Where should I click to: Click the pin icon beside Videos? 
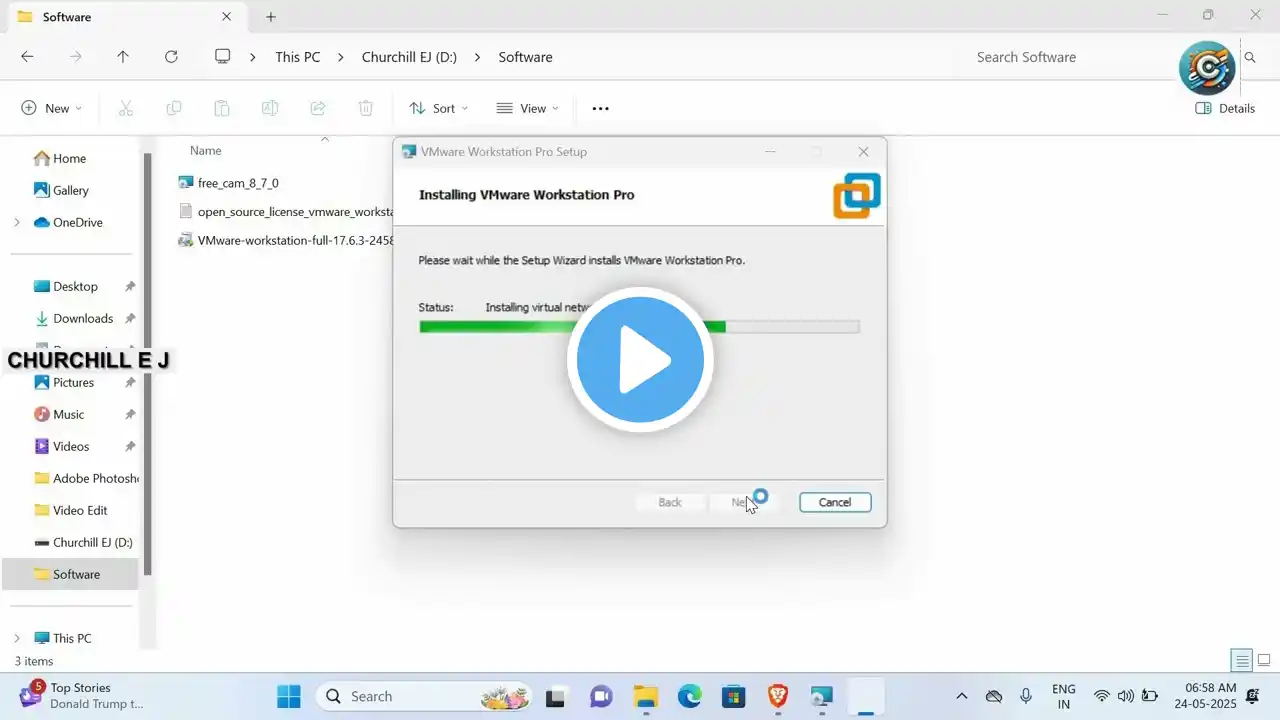point(130,447)
